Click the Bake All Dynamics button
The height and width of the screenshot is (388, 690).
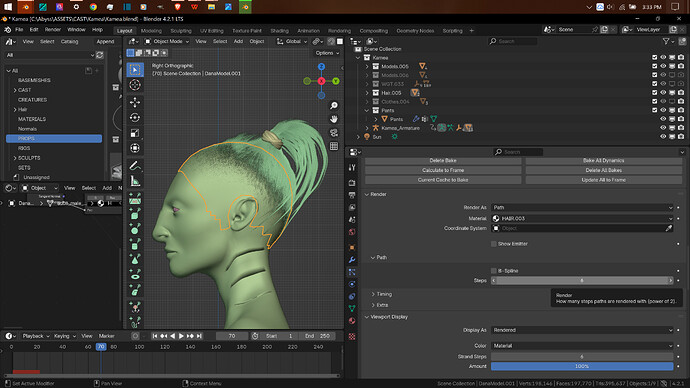click(x=604, y=161)
